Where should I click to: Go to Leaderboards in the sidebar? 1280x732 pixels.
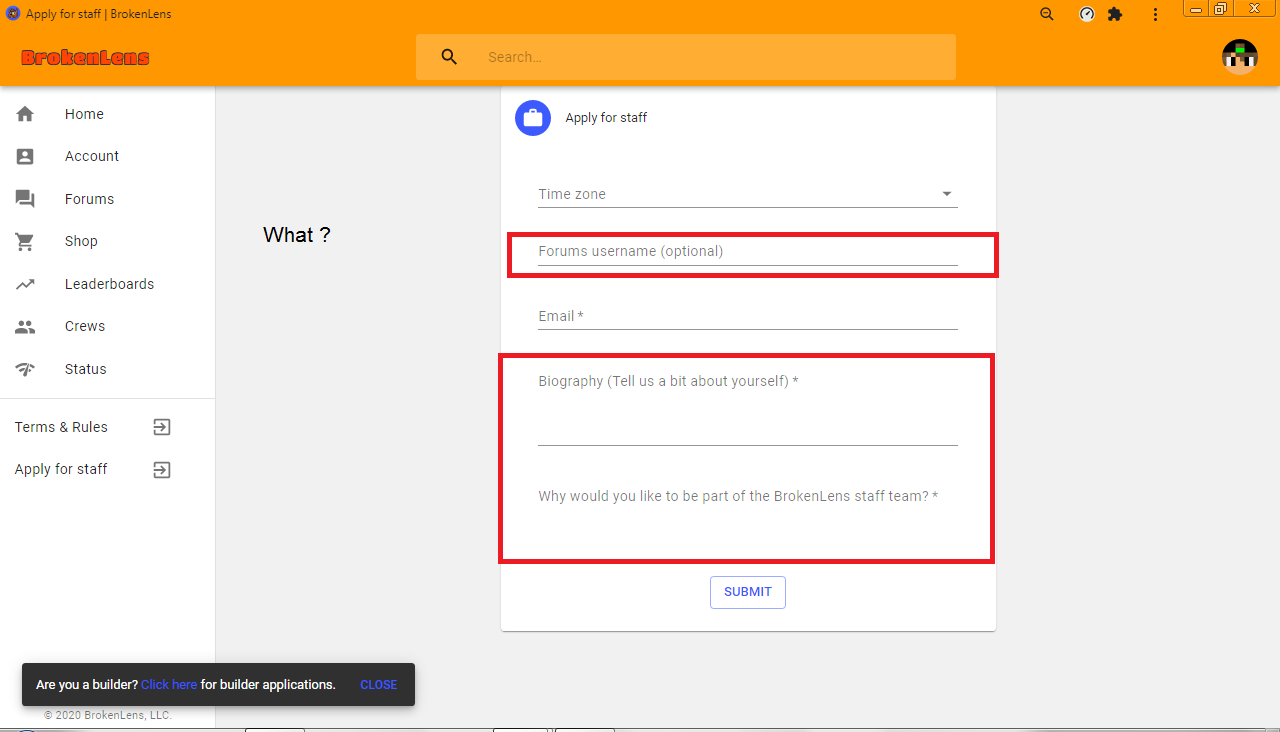pos(107,284)
